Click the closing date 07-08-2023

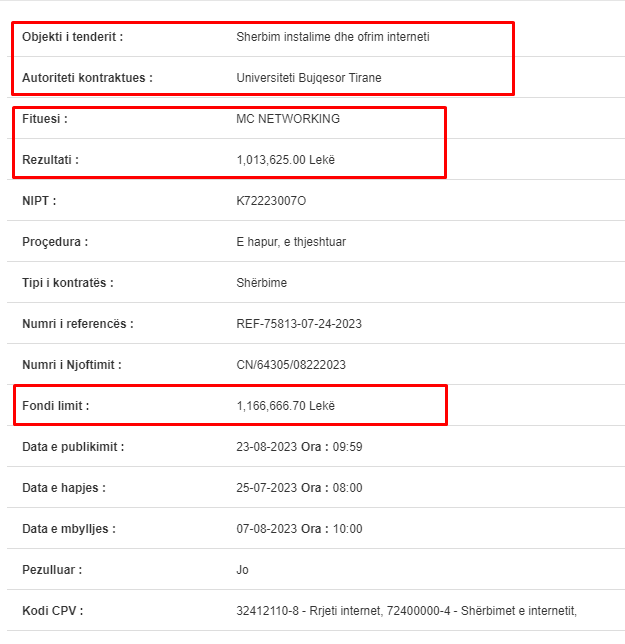pos(267,529)
